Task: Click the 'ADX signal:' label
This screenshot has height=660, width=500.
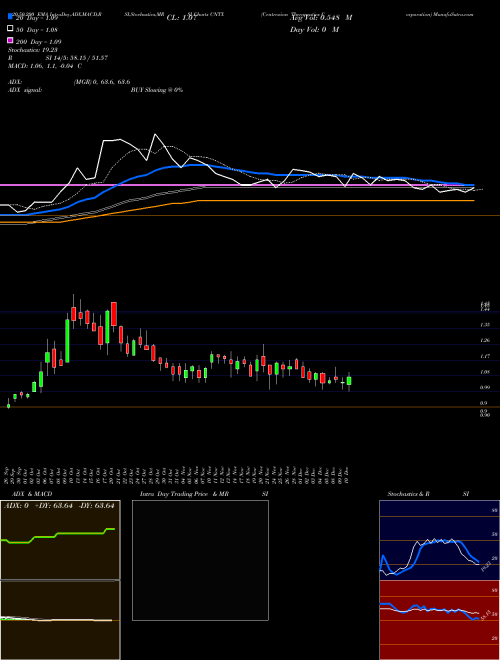Action: coord(25,90)
